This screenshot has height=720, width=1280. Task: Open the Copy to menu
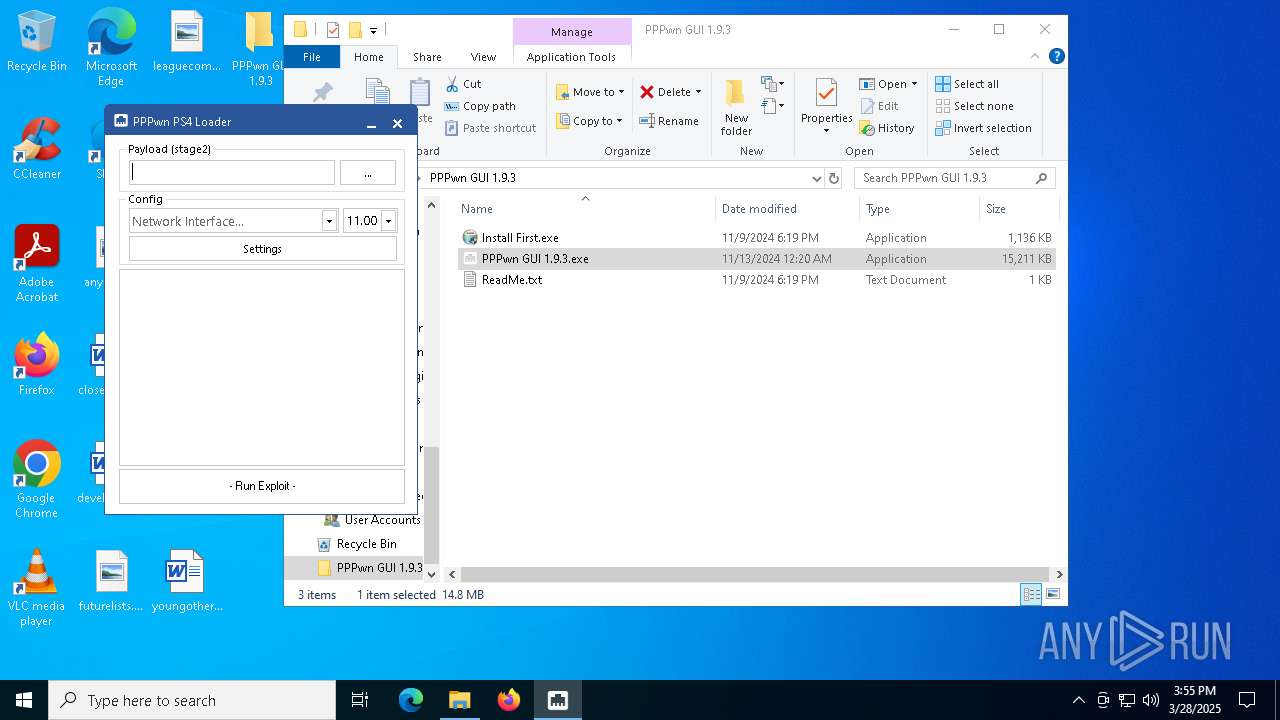point(589,121)
